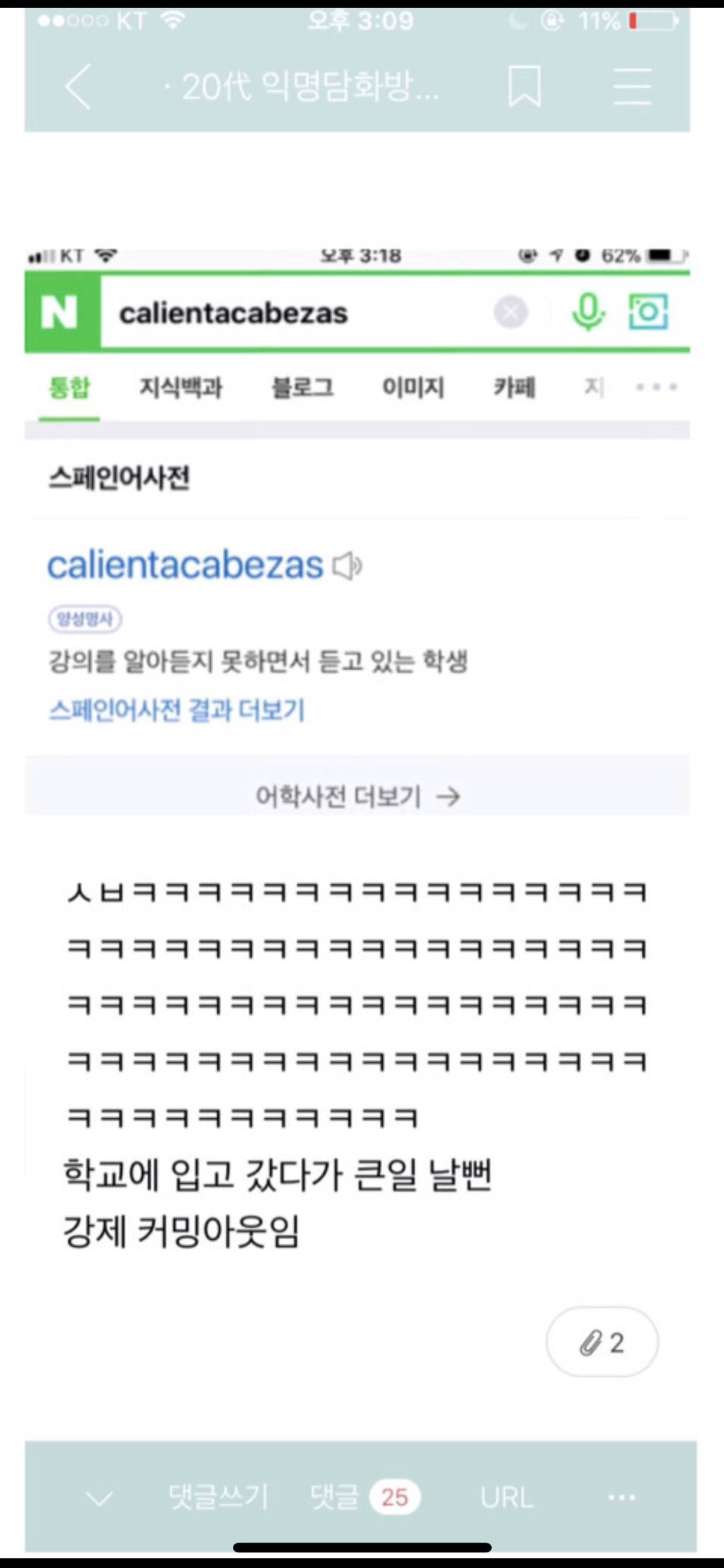Collapse the bottom bar using the down chevron
The height and width of the screenshot is (1568, 724).
[99, 1497]
